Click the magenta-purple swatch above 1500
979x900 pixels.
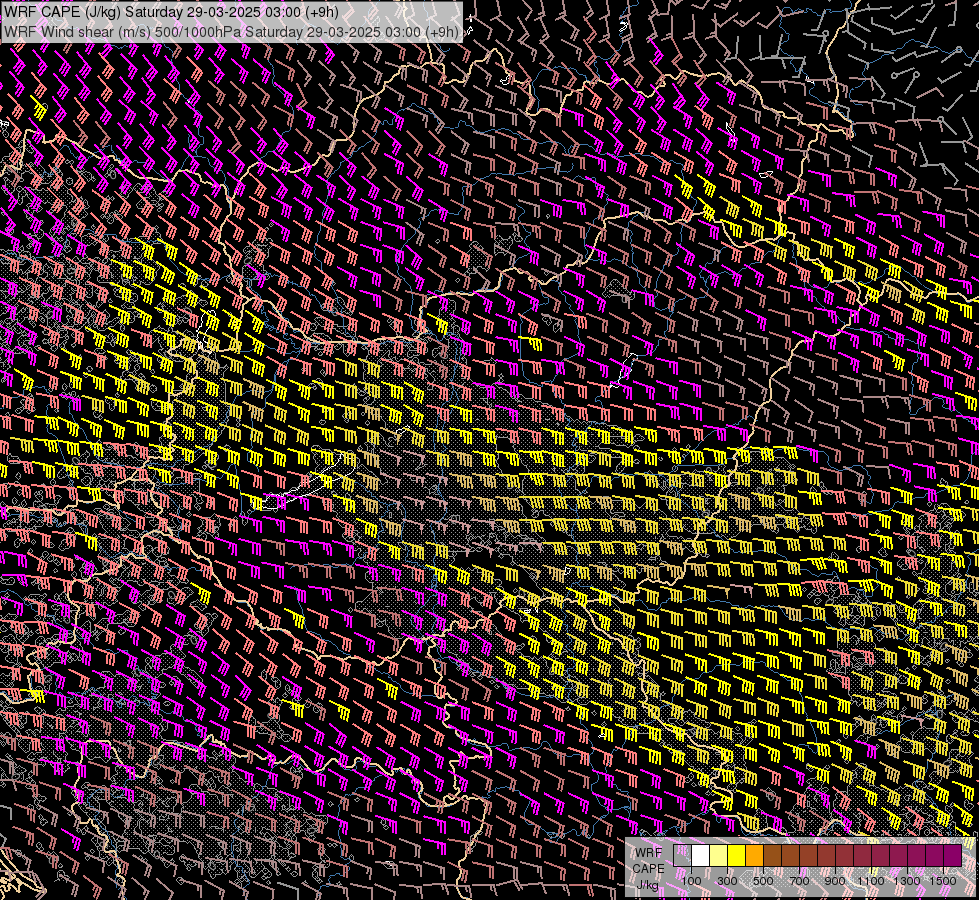tap(953, 856)
